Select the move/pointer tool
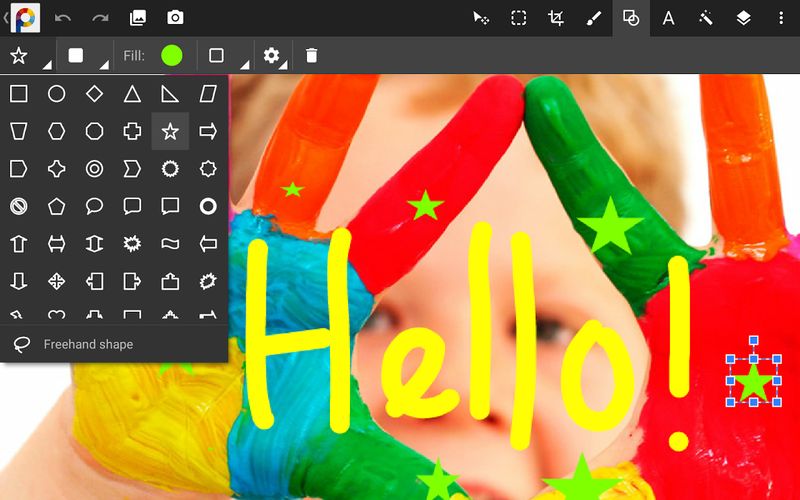 481,18
